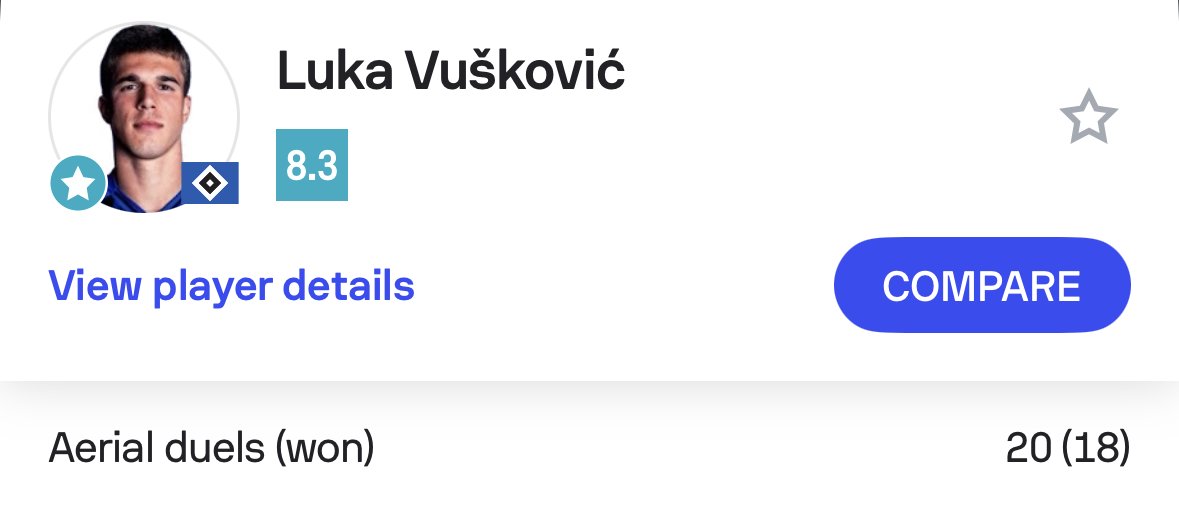The width and height of the screenshot is (1179, 514).
Task: Click the 8.3 rating badge
Action: tap(311, 166)
